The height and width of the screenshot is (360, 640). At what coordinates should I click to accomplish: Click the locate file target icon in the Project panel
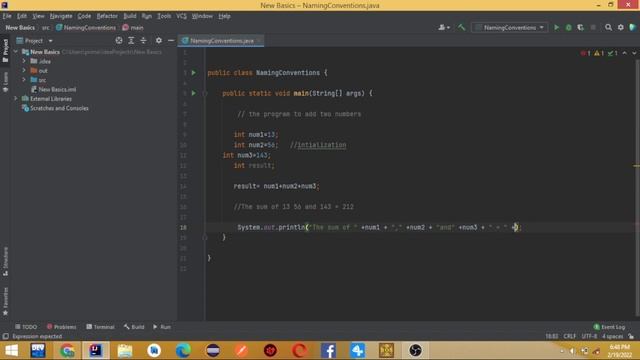(119, 40)
